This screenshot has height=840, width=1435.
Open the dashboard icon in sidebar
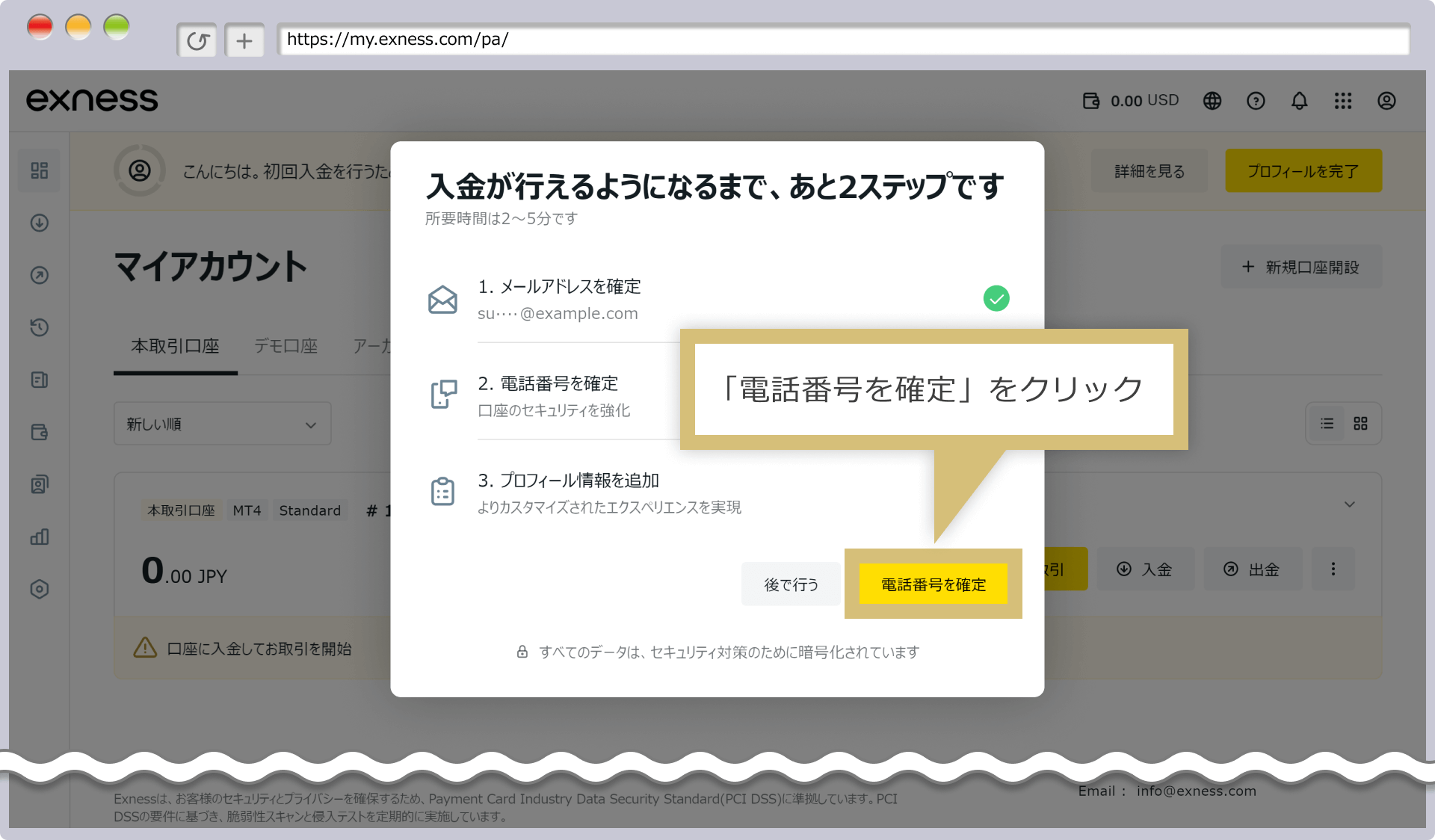pos(40,170)
